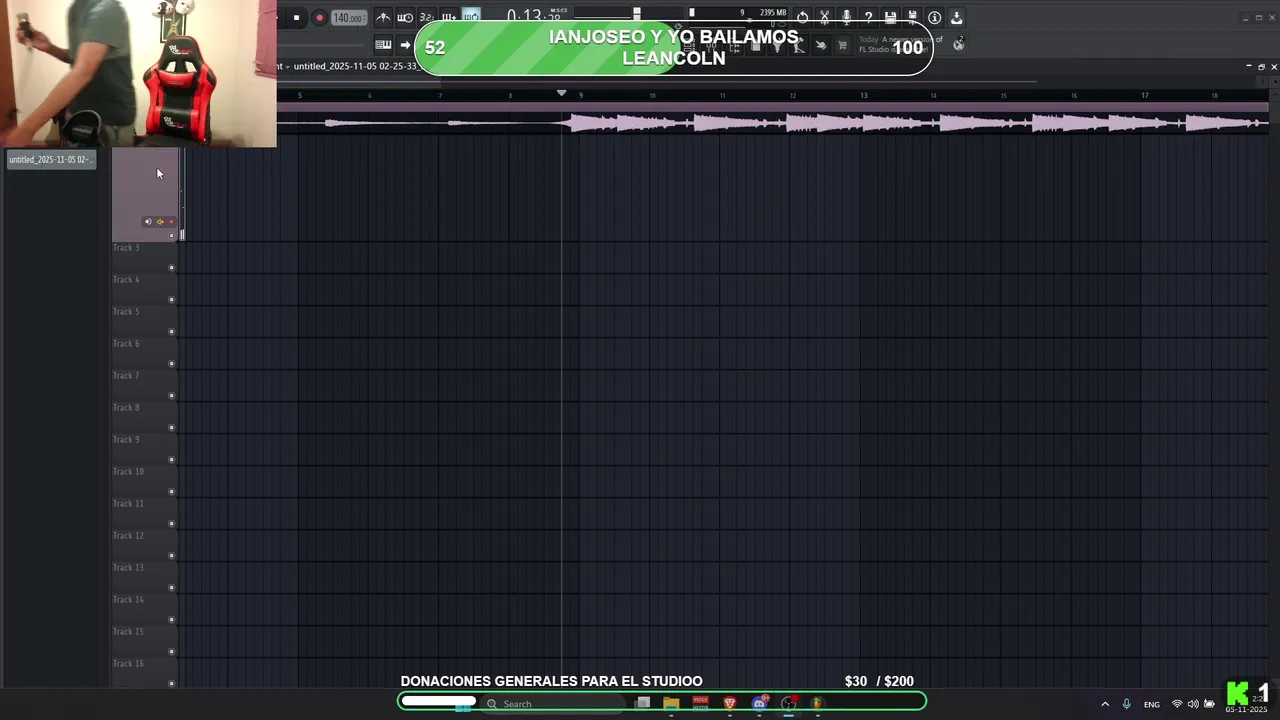Mute Track 6

pyautogui.click(x=171, y=364)
